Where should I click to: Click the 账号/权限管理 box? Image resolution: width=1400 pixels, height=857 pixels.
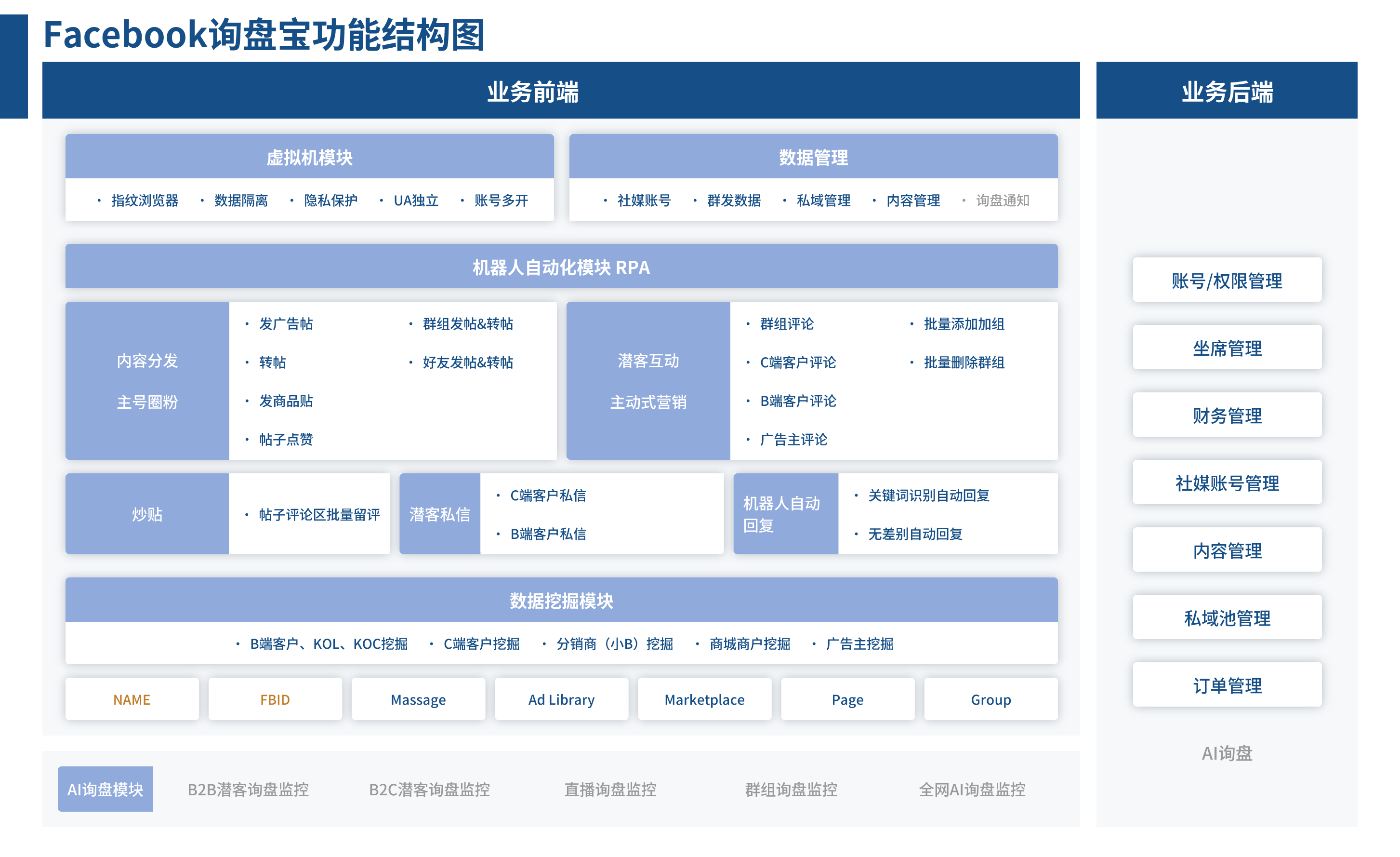[x=1227, y=280]
